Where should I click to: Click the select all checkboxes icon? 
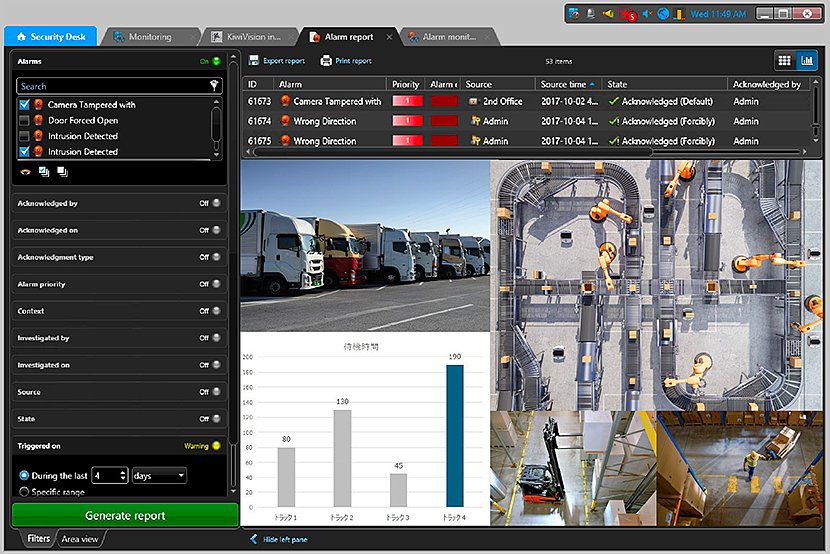coord(44,172)
